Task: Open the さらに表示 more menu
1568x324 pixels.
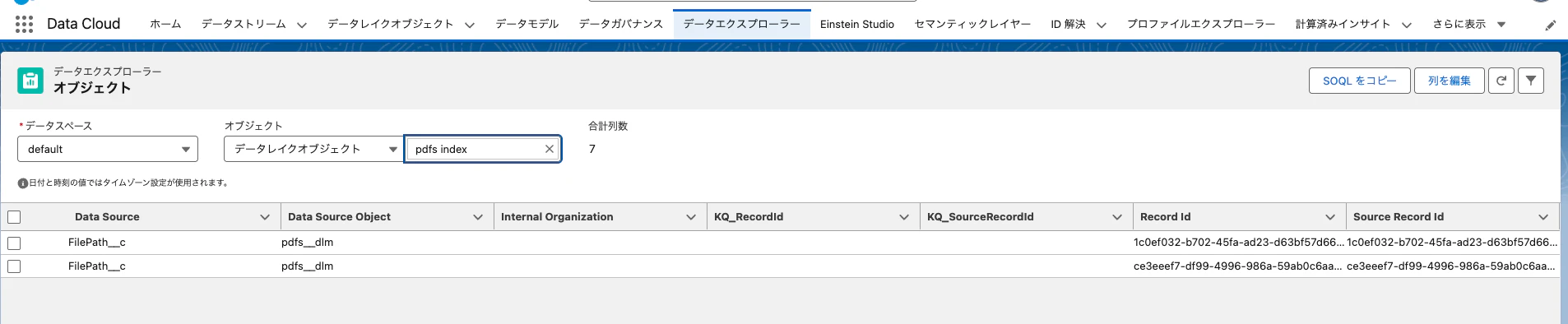Action: [x=1469, y=24]
